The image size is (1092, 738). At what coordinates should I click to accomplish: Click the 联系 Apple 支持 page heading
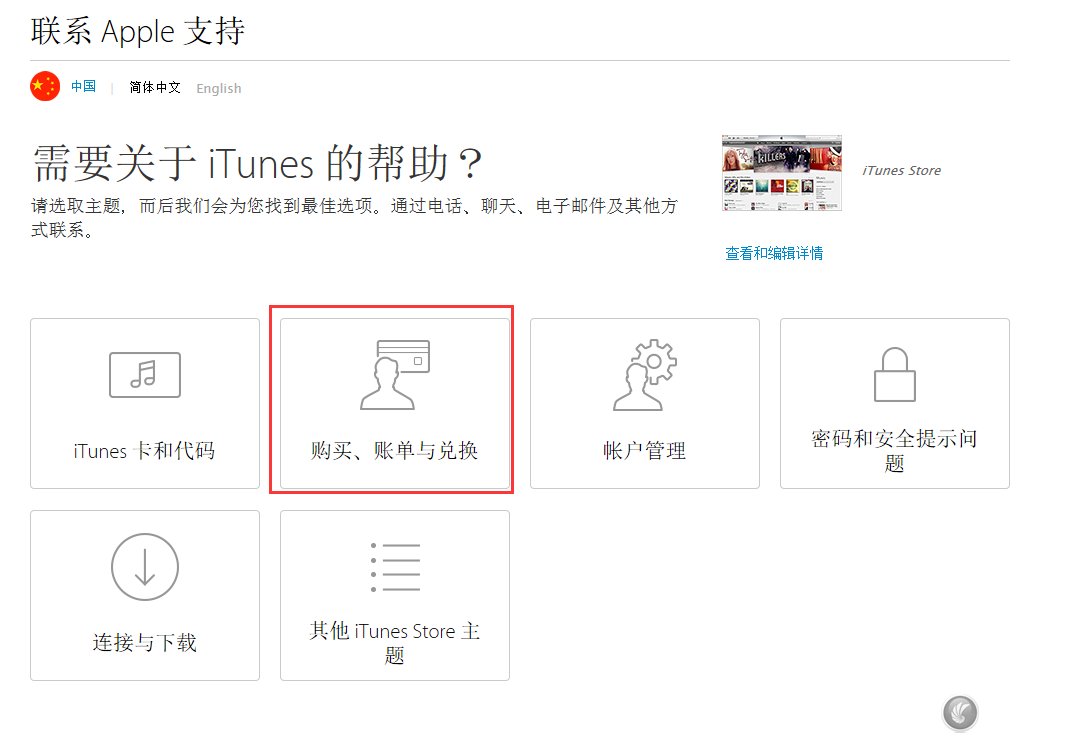136,31
